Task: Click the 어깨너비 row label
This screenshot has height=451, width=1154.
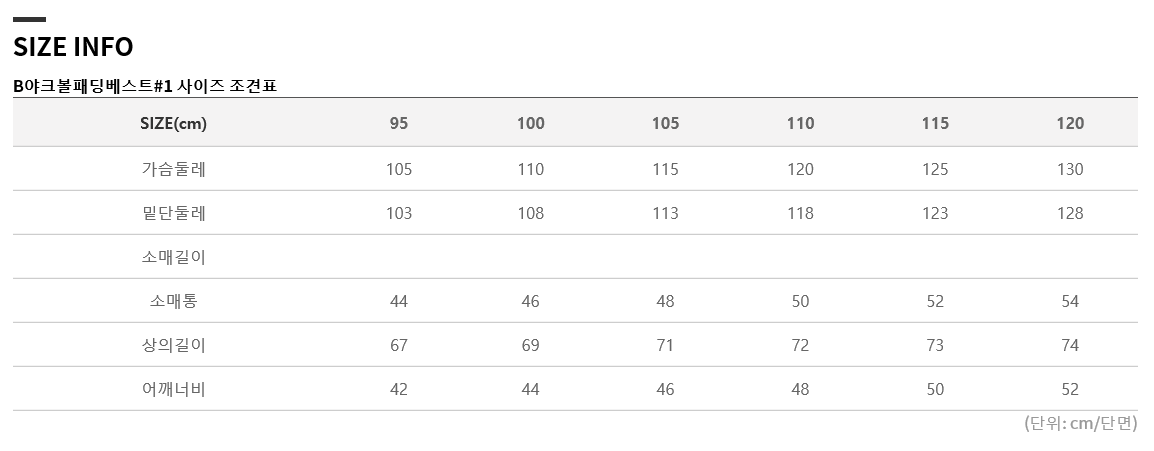Action: [174, 388]
